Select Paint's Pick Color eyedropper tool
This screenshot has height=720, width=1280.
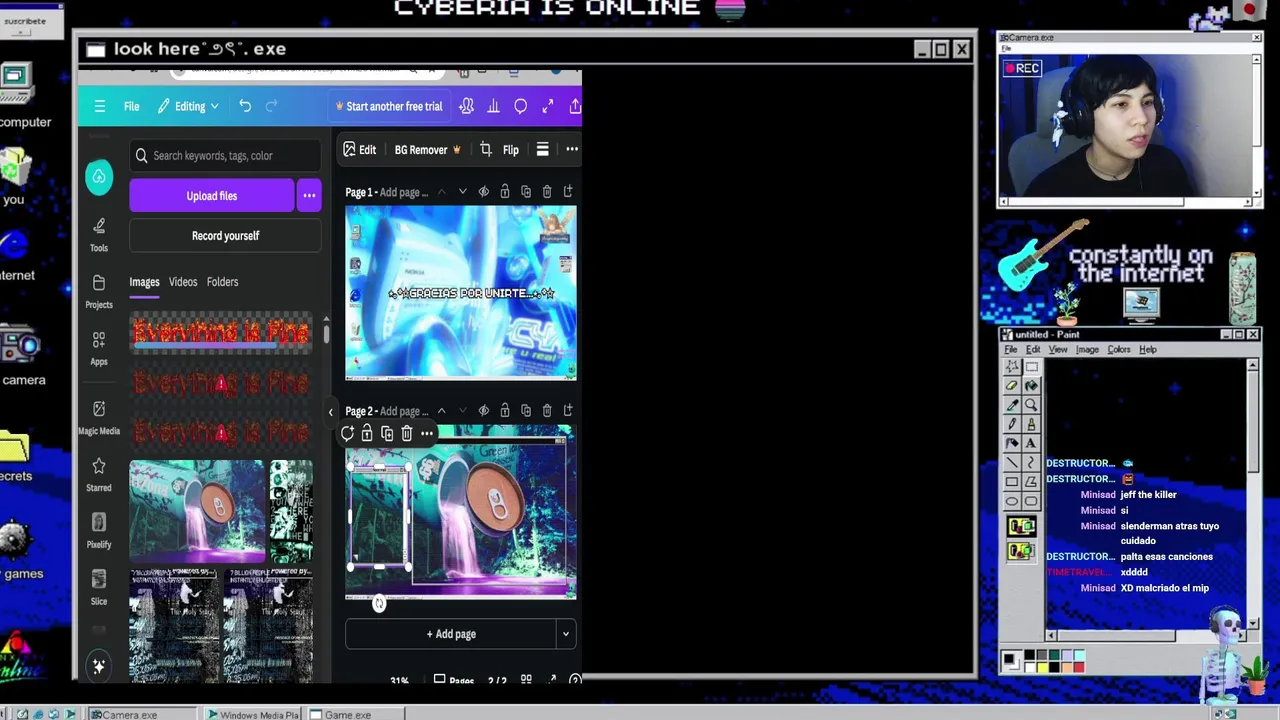[x=1012, y=404]
